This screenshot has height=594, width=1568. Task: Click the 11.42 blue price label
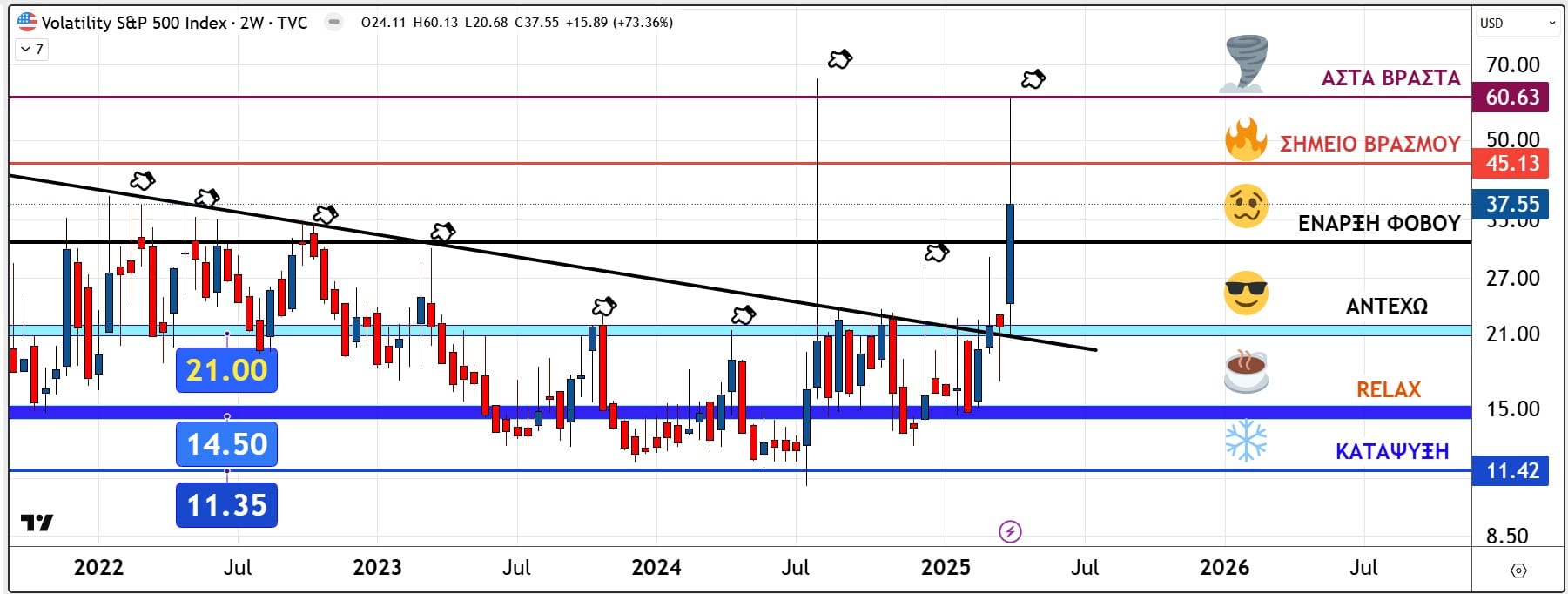(x=1511, y=471)
